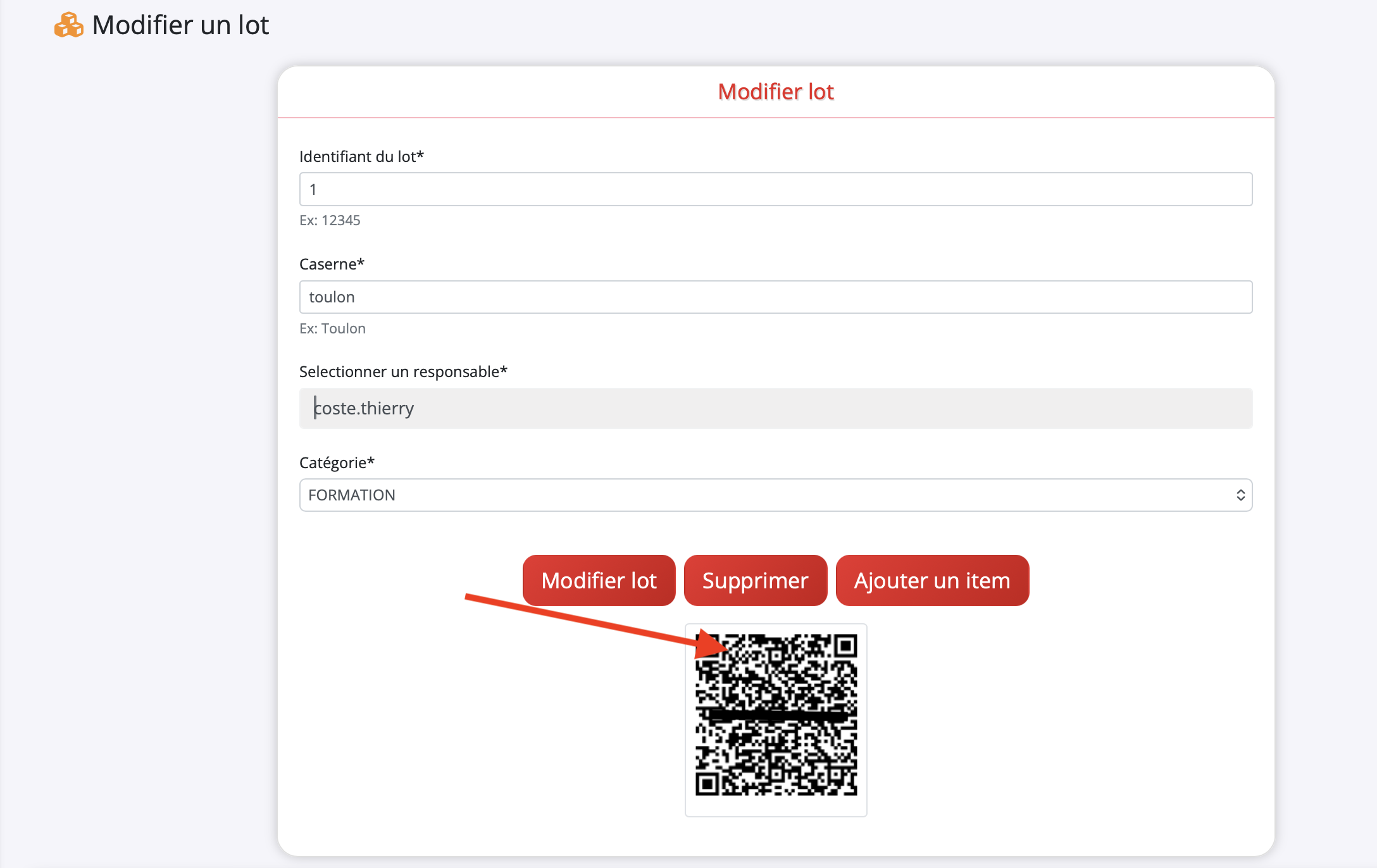This screenshot has width=1377, height=868.
Task: Click the Identifiant du lot* label
Action: click(x=361, y=157)
